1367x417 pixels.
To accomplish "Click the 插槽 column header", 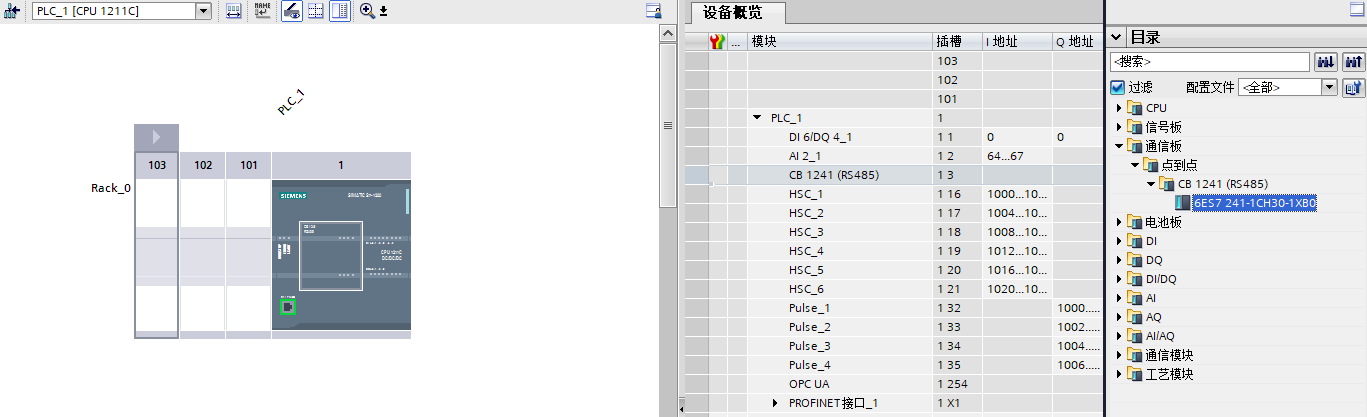I will [x=957, y=41].
